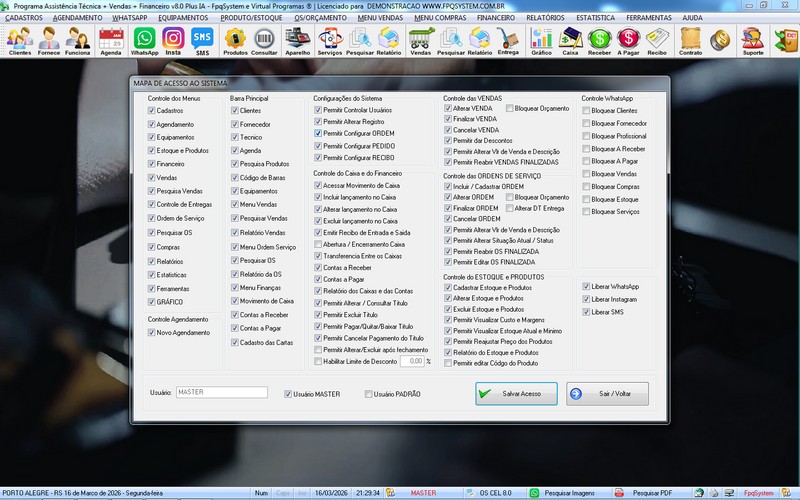Image resolution: width=800 pixels, height=500 pixels.
Task: Open the Produtos toolbar icon
Action: [x=235, y=40]
